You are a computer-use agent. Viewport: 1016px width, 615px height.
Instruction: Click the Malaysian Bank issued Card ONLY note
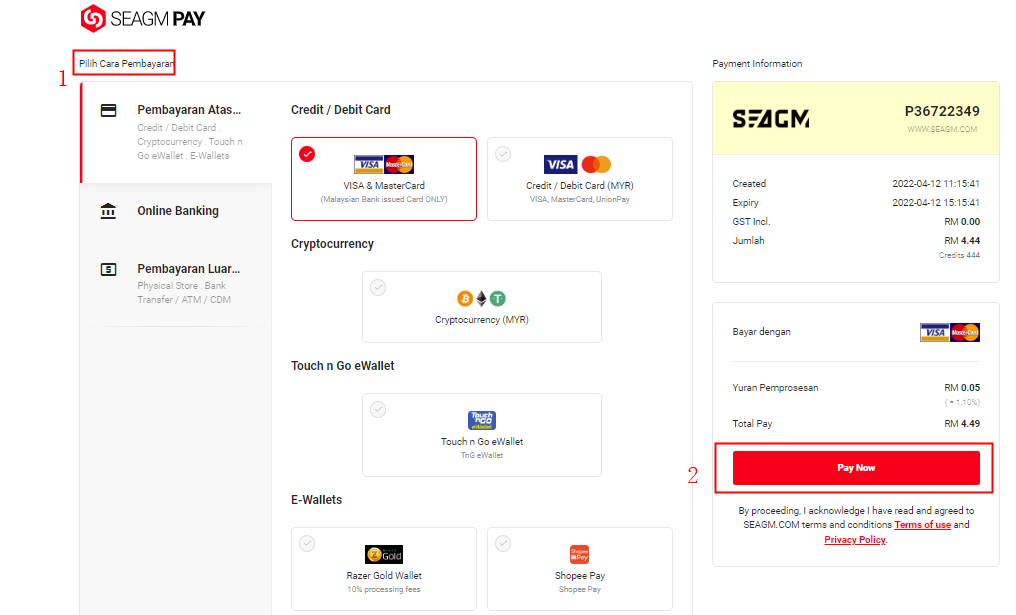click(x=384, y=200)
